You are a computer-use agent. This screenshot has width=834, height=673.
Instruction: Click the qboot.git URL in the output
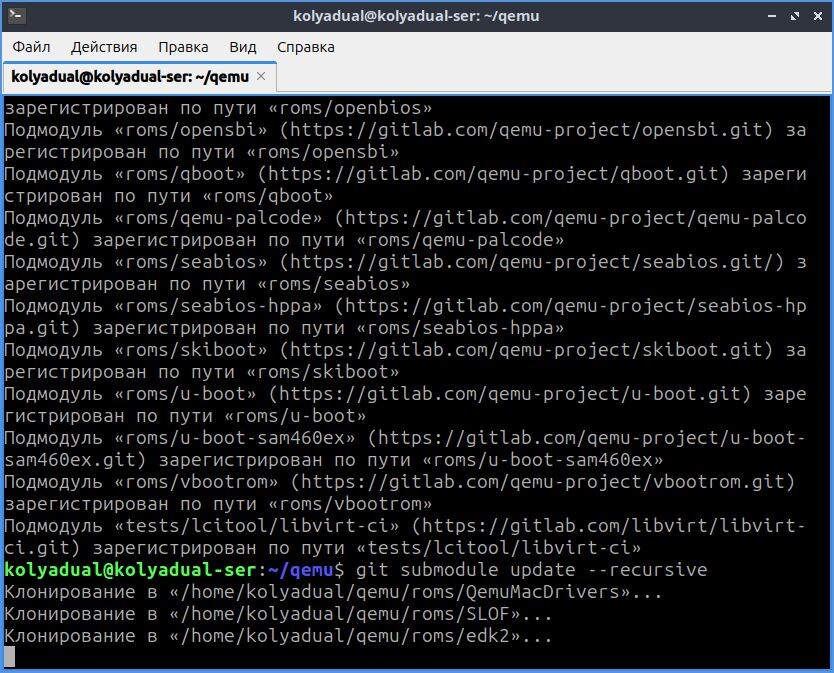[493, 174]
